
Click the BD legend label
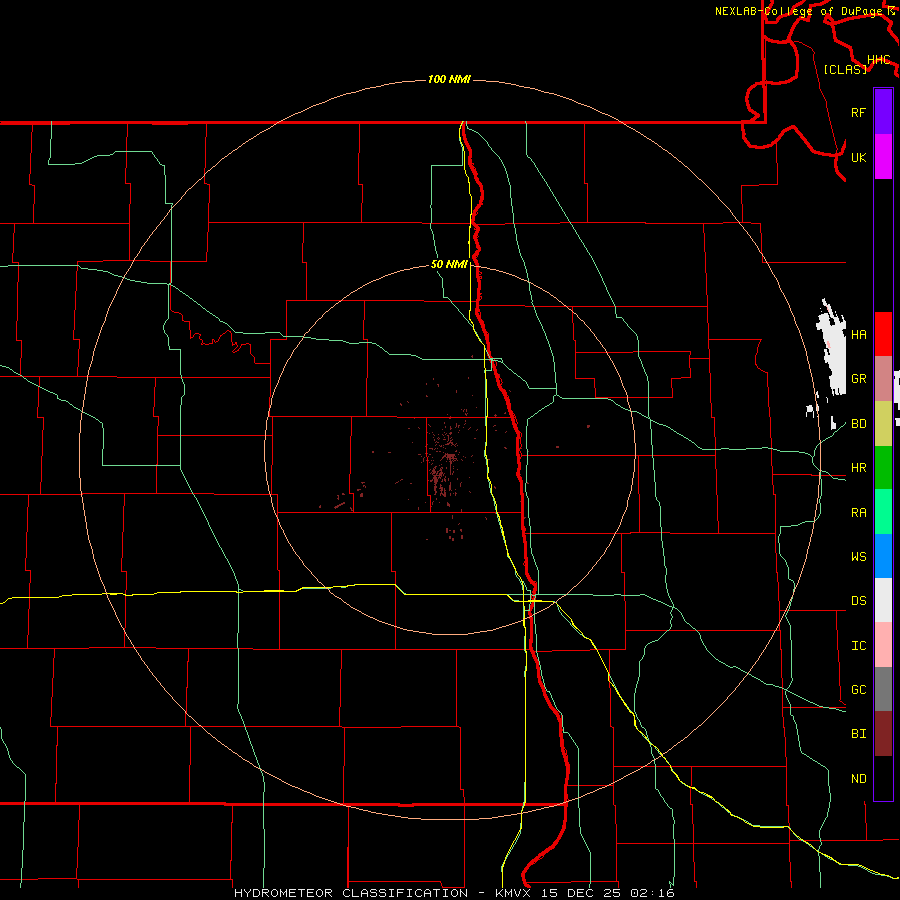[858, 424]
